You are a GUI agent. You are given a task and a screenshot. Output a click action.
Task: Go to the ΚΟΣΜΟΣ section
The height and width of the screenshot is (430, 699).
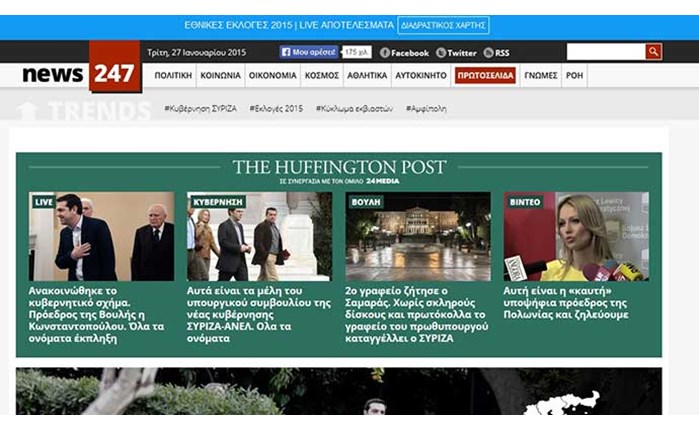[x=322, y=75]
